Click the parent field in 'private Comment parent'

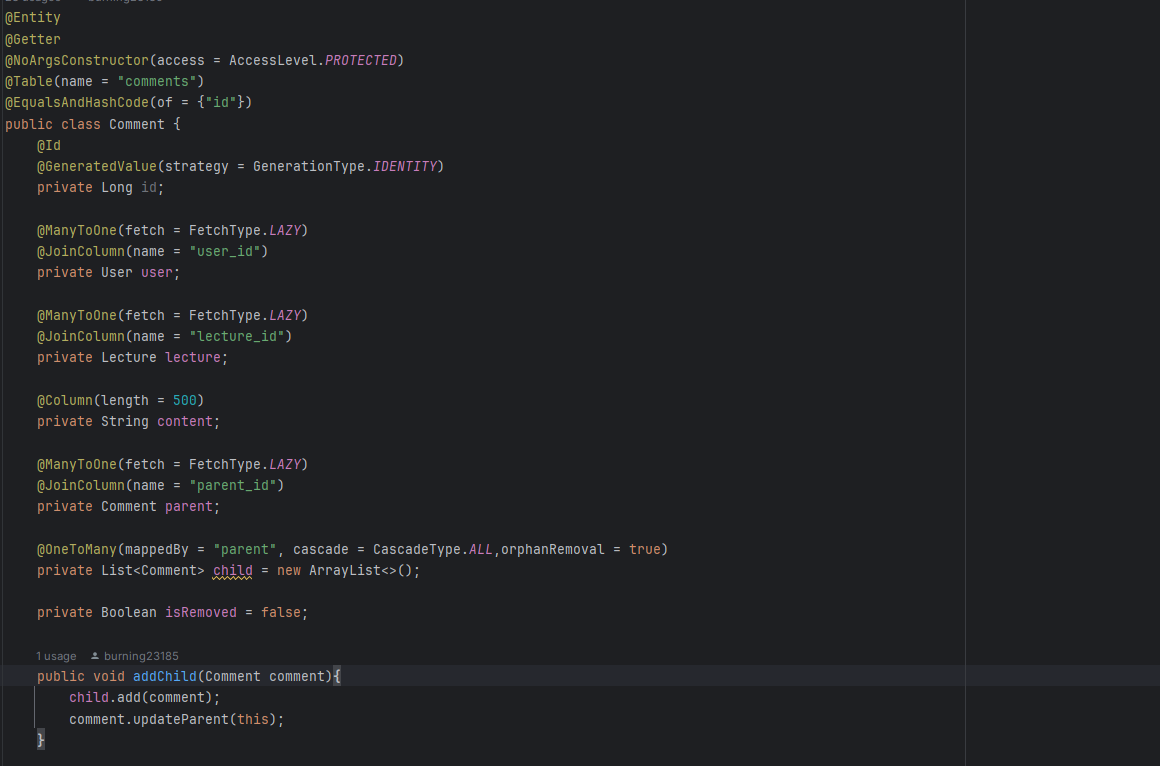189,507
